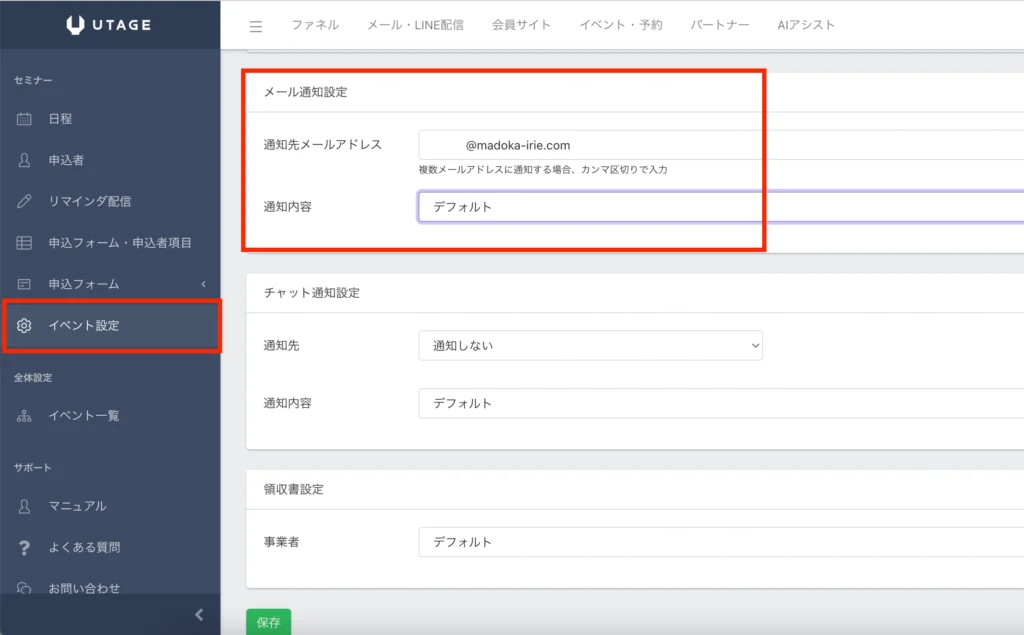The width and height of the screenshot is (1024, 635).
Task: Select イベント設定 in sidebar
Action: click(x=112, y=325)
